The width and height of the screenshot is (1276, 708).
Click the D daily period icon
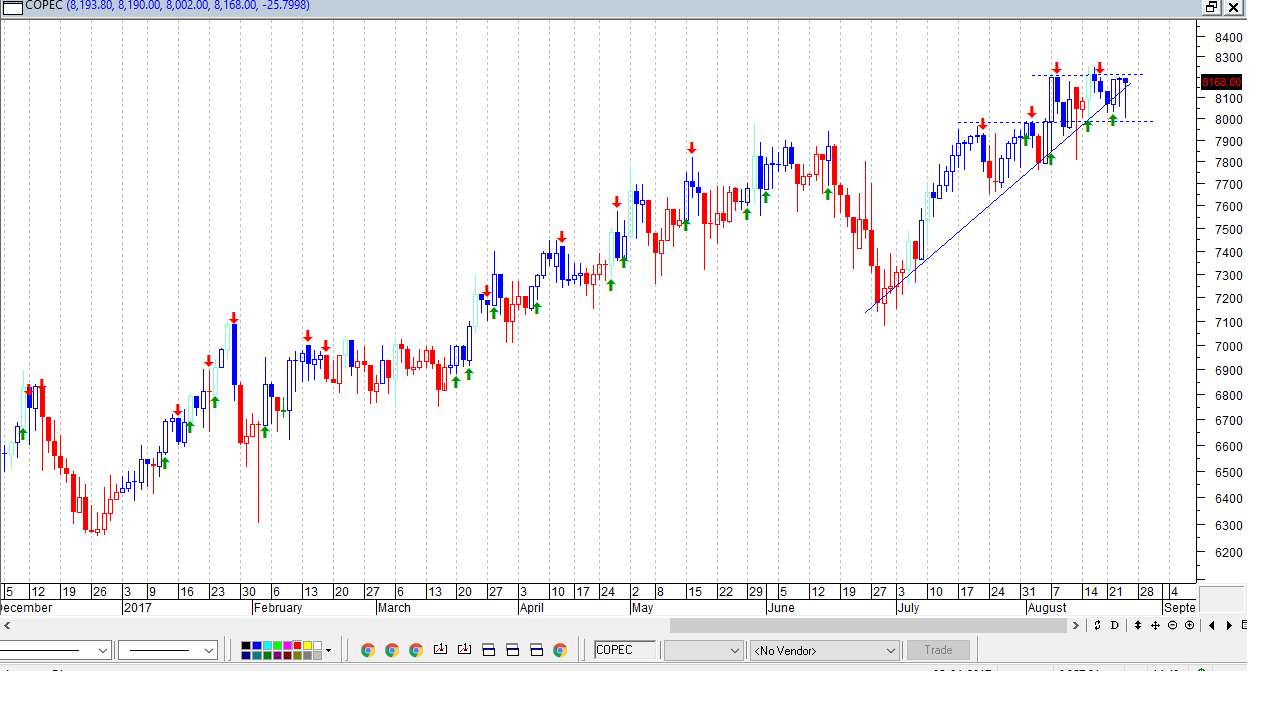tap(1115, 626)
